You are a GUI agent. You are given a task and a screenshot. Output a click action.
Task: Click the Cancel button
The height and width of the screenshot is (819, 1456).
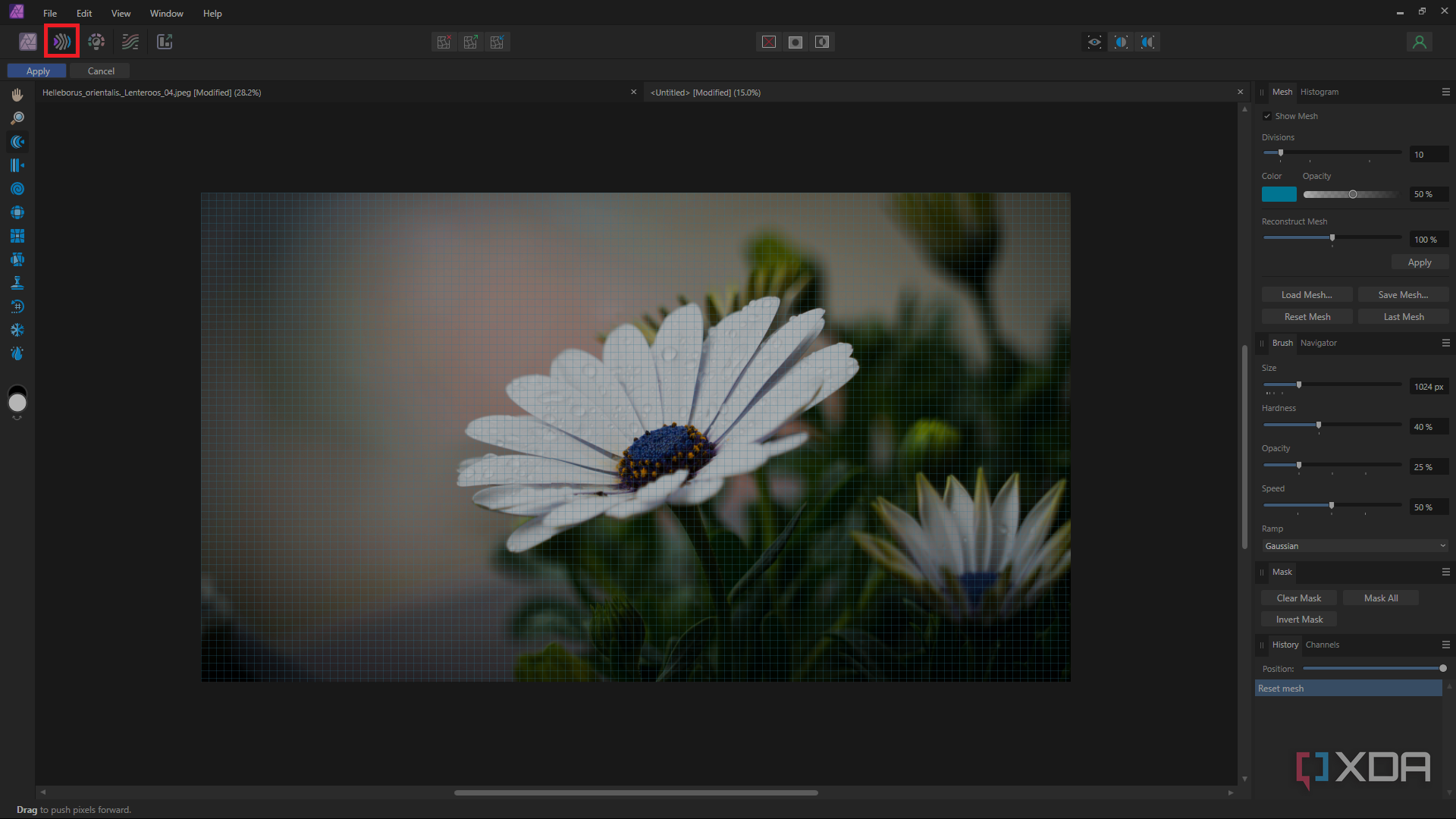coord(101,71)
